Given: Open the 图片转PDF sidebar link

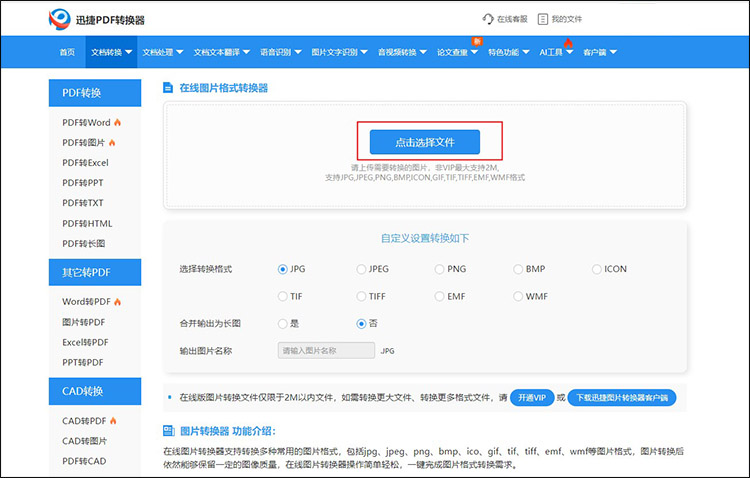Looking at the screenshot, I should [x=83, y=322].
